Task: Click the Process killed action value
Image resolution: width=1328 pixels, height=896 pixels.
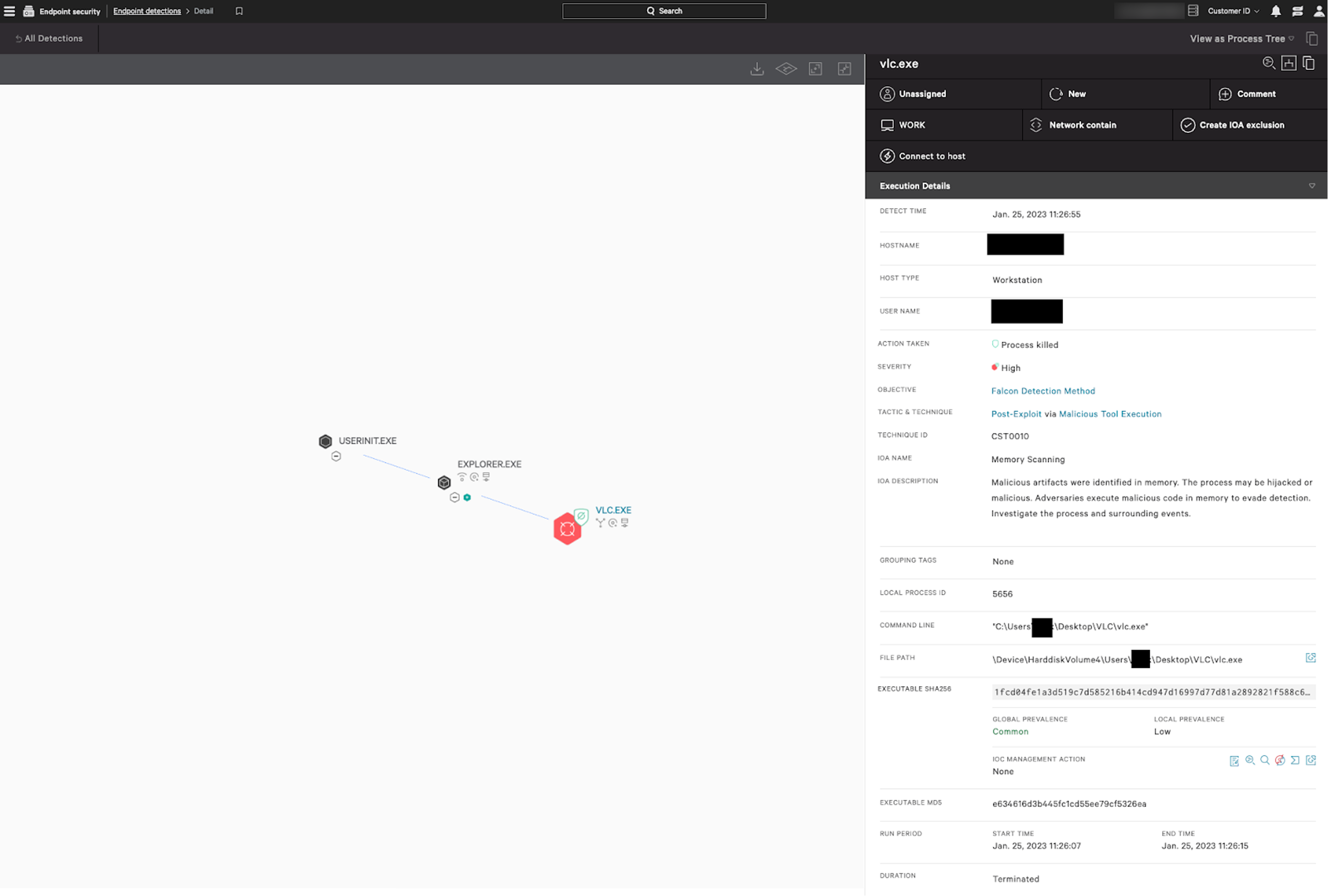Action: point(1029,345)
